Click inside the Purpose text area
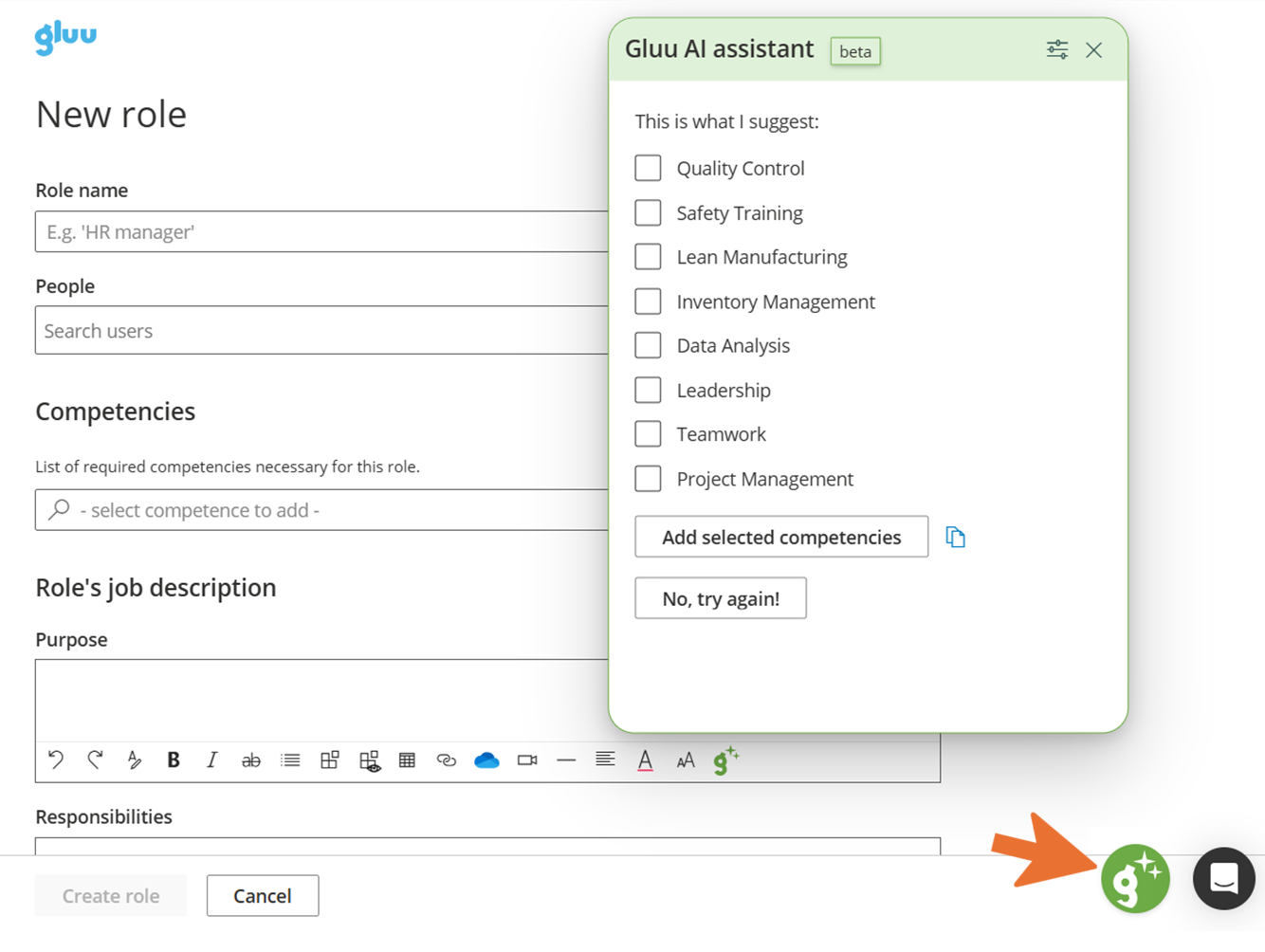The height and width of the screenshot is (952, 1265). [x=322, y=699]
